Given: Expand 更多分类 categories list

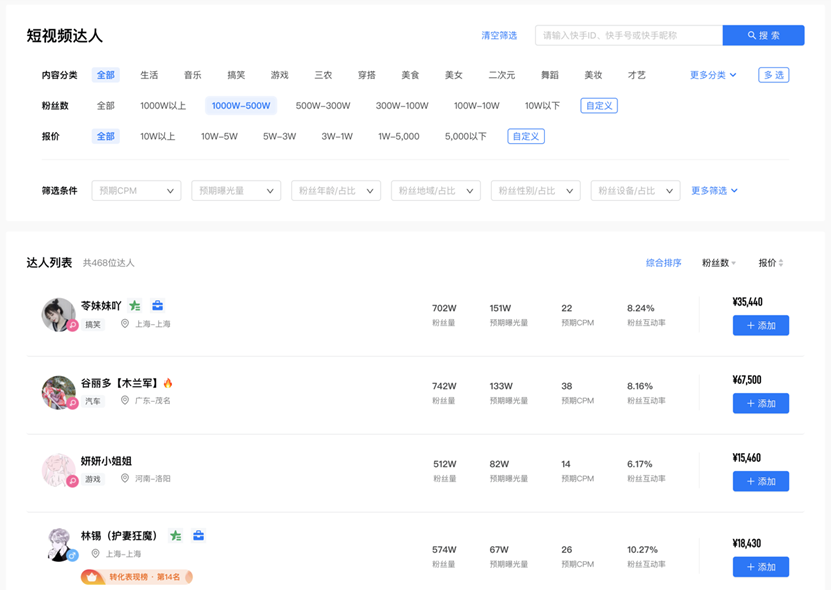Looking at the screenshot, I should (x=713, y=75).
